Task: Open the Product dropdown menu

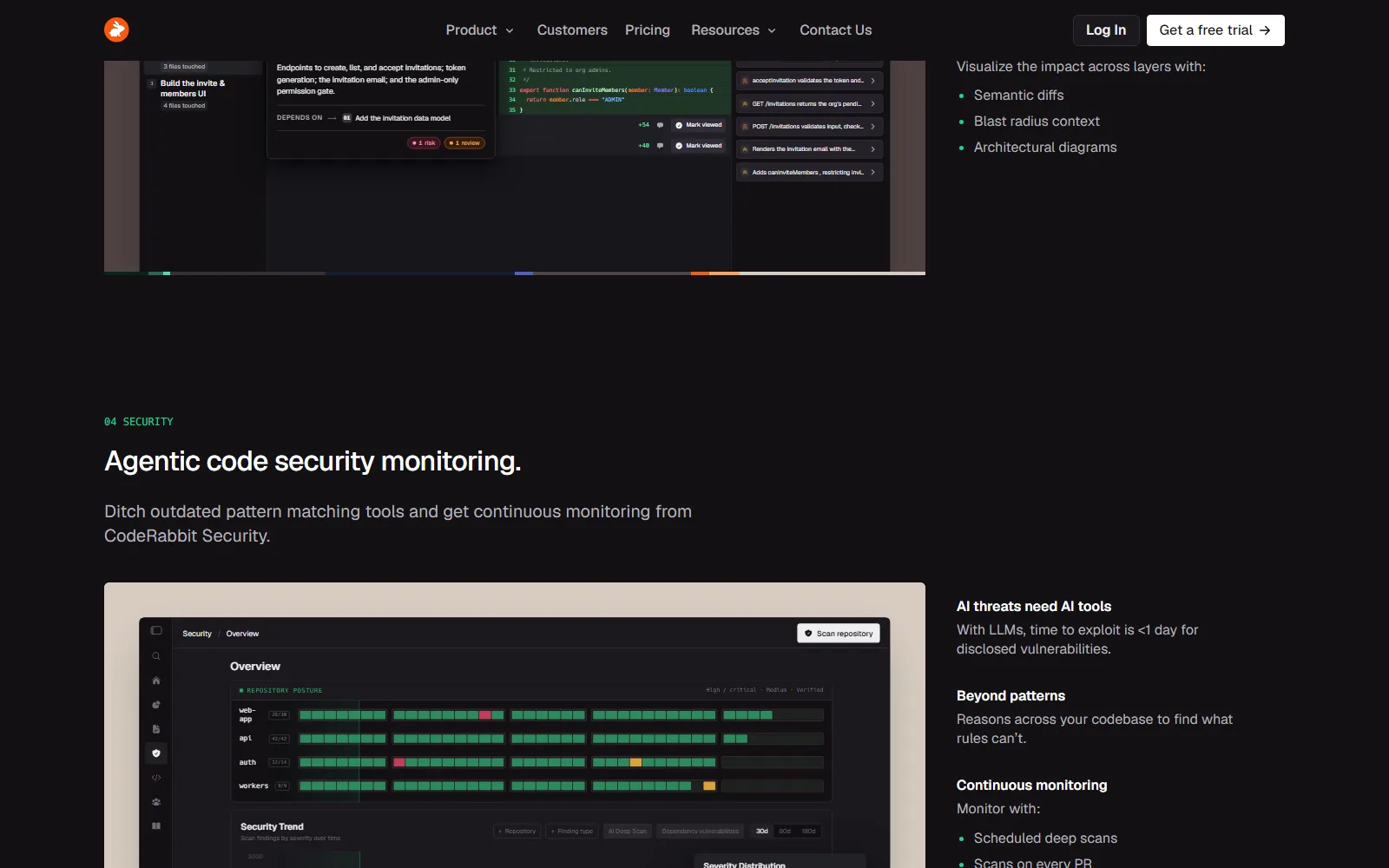Action: [x=480, y=30]
